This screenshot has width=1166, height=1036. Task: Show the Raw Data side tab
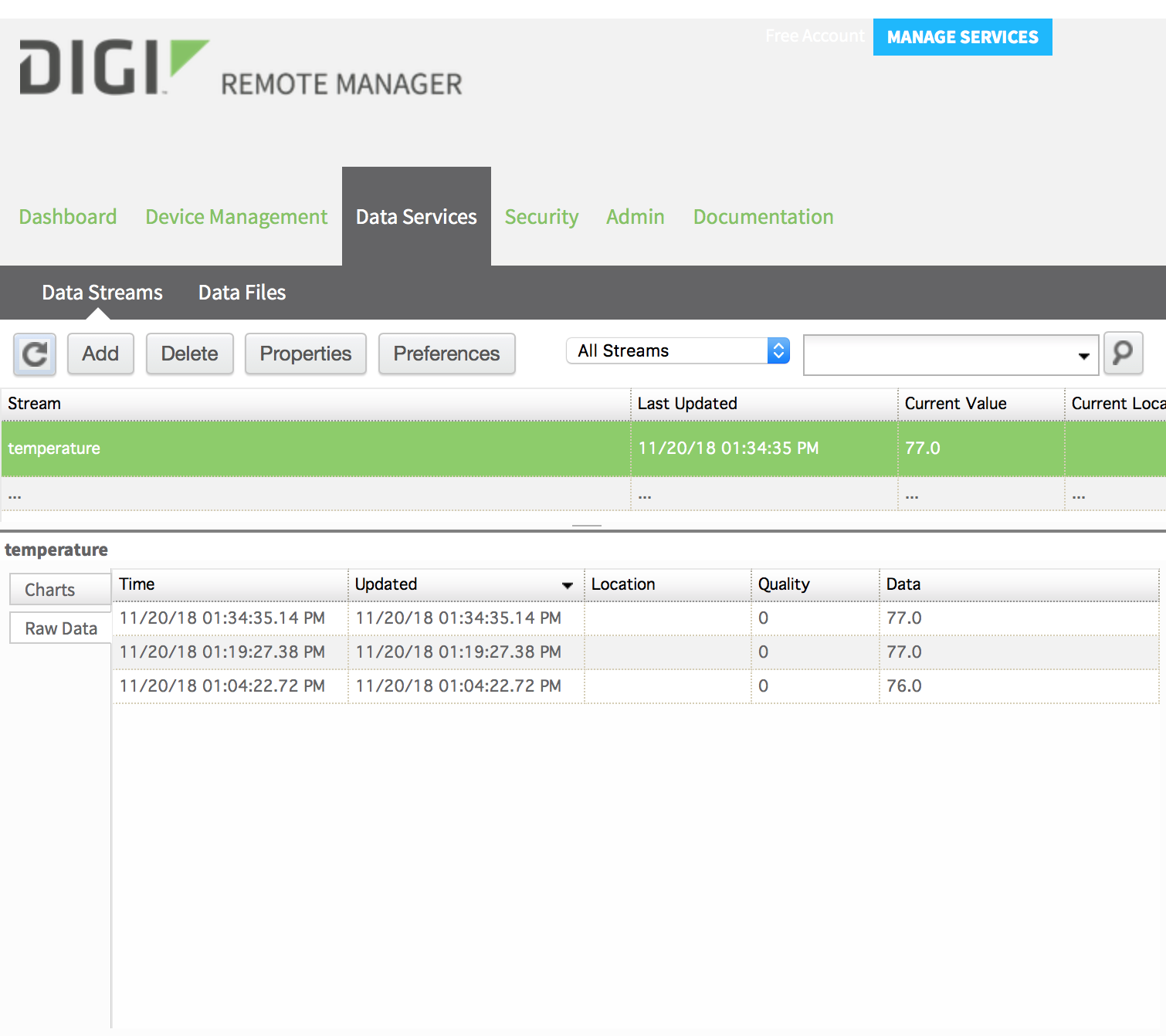pos(60,628)
